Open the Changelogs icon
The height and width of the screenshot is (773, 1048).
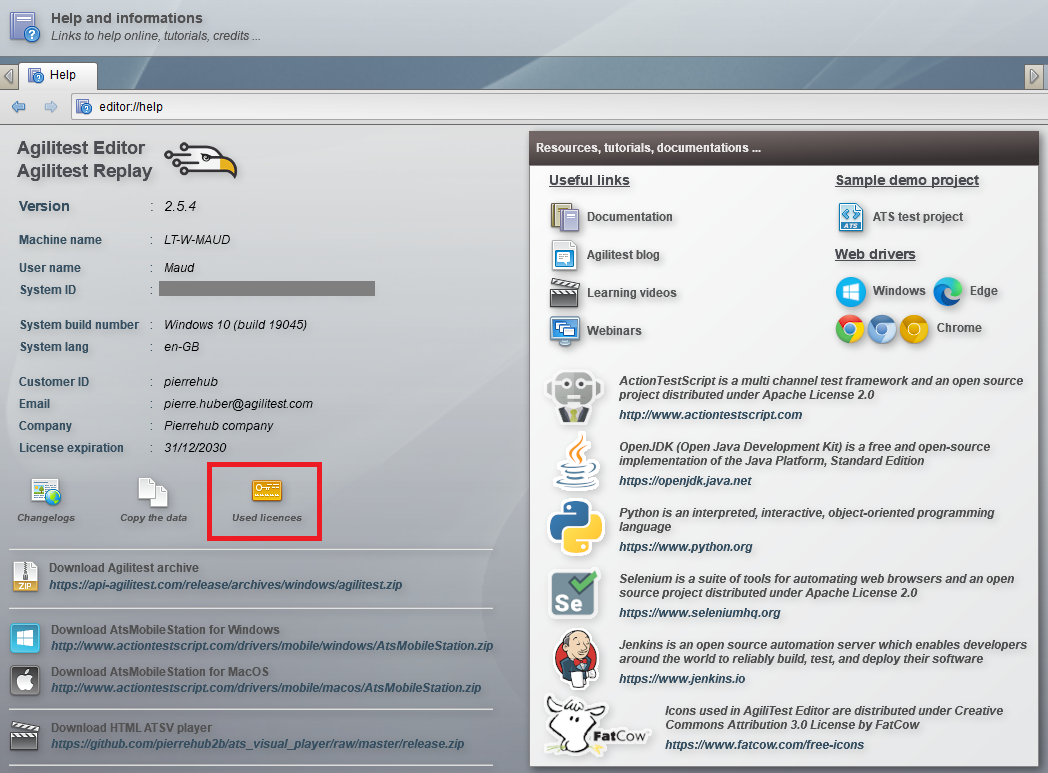click(46, 492)
